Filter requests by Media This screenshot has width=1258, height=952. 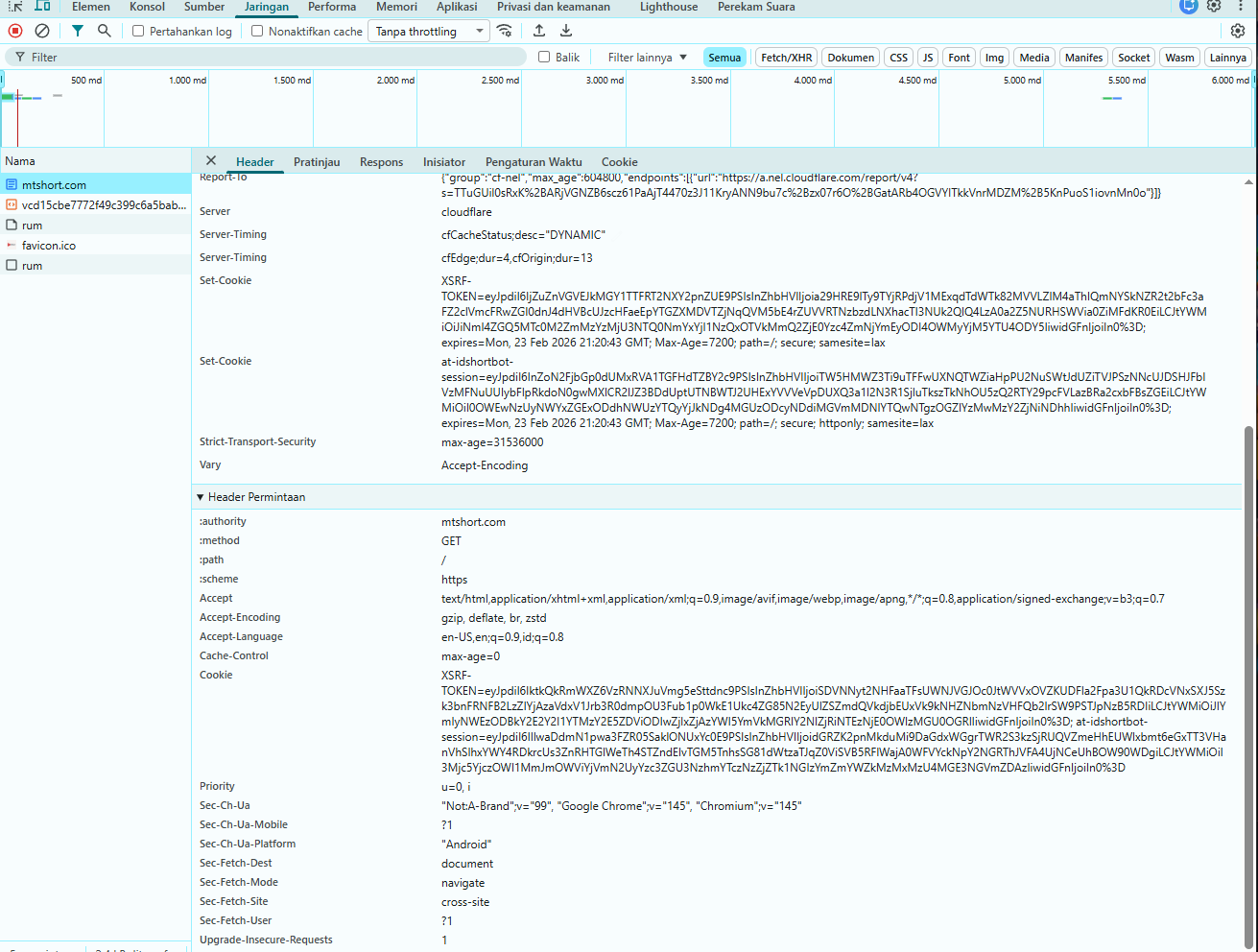[x=1034, y=58]
